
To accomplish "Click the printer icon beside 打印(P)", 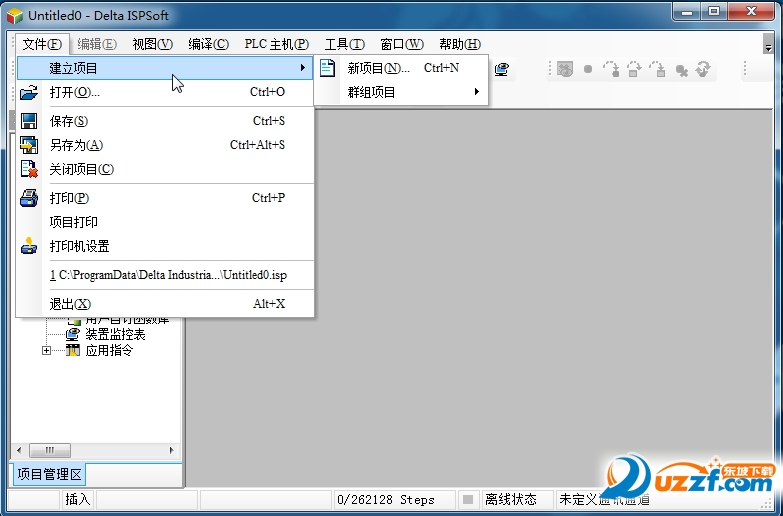I will point(29,198).
